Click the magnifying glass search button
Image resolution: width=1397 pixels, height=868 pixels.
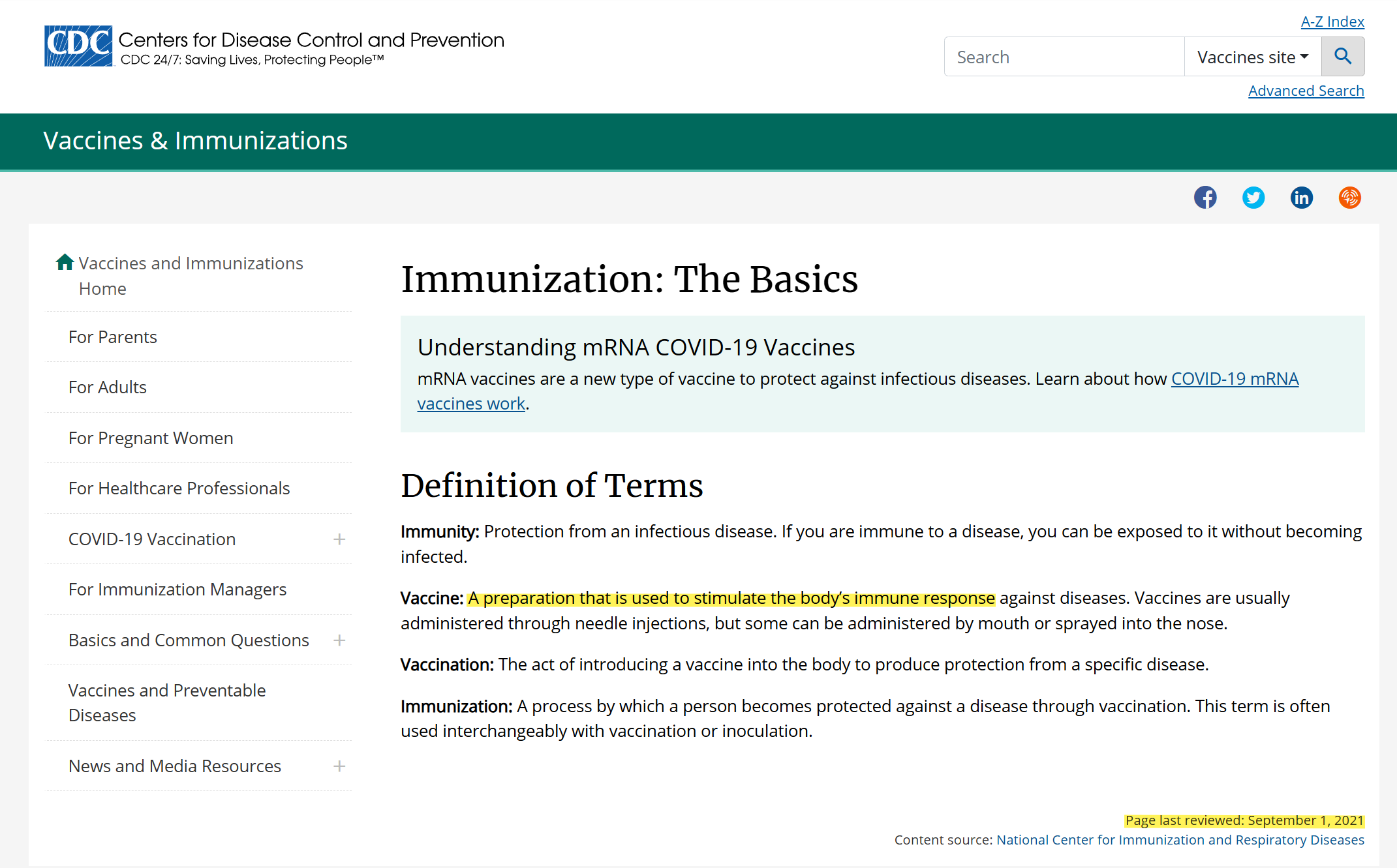tap(1342, 57)
